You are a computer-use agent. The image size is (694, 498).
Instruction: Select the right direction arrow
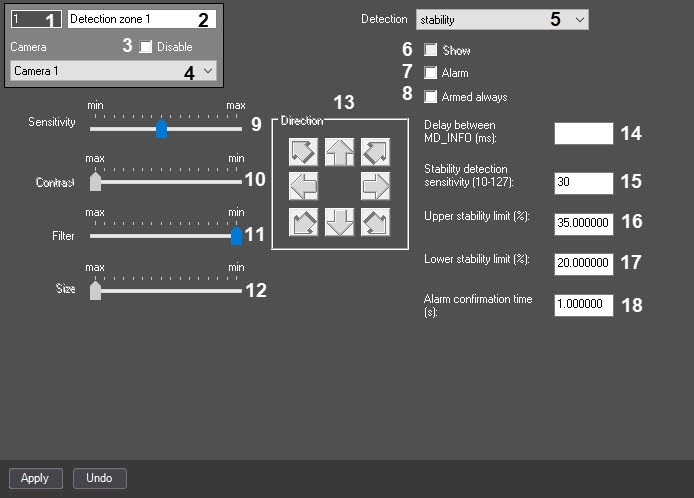[x=375, y=186]
